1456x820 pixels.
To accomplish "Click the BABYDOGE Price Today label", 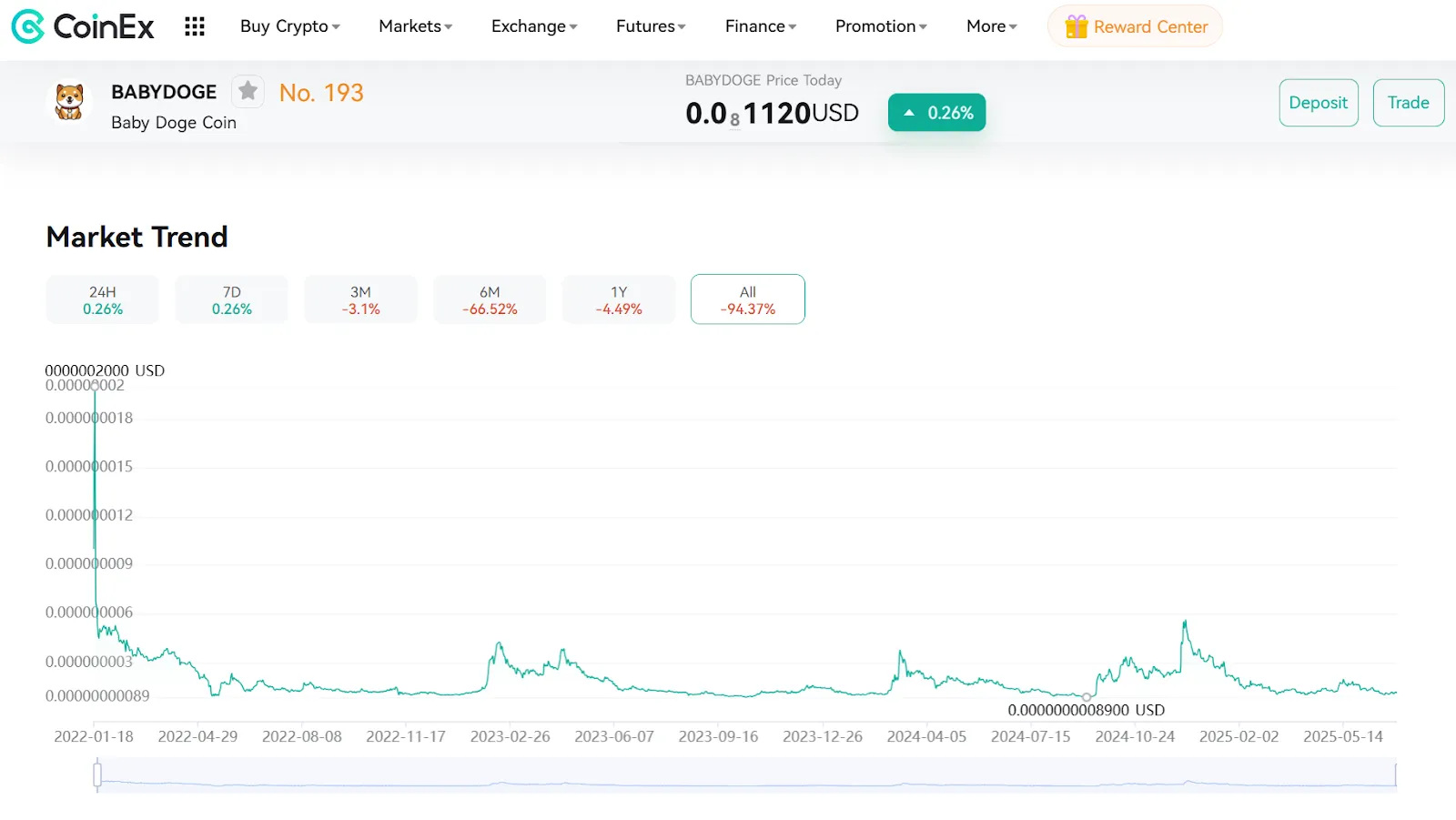I will coord(763,80).
